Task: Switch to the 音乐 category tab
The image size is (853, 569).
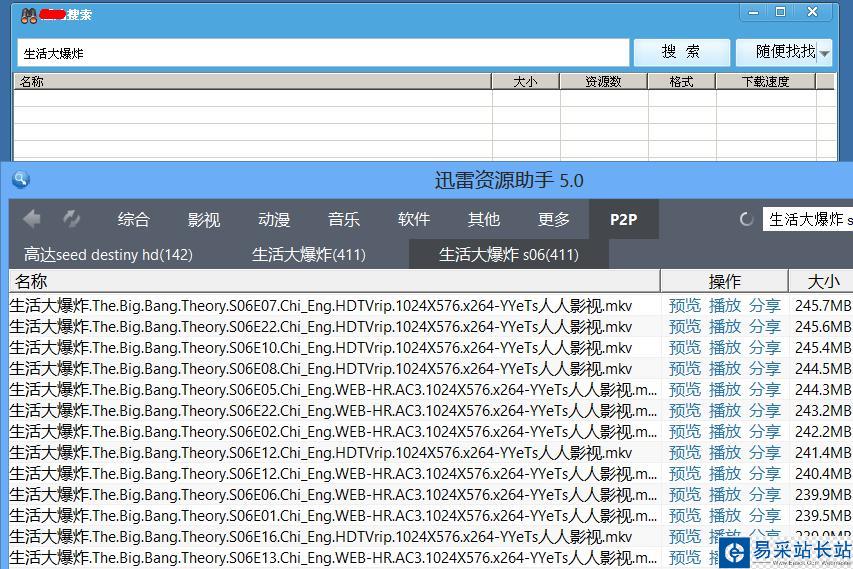Action: click(344, 219)
